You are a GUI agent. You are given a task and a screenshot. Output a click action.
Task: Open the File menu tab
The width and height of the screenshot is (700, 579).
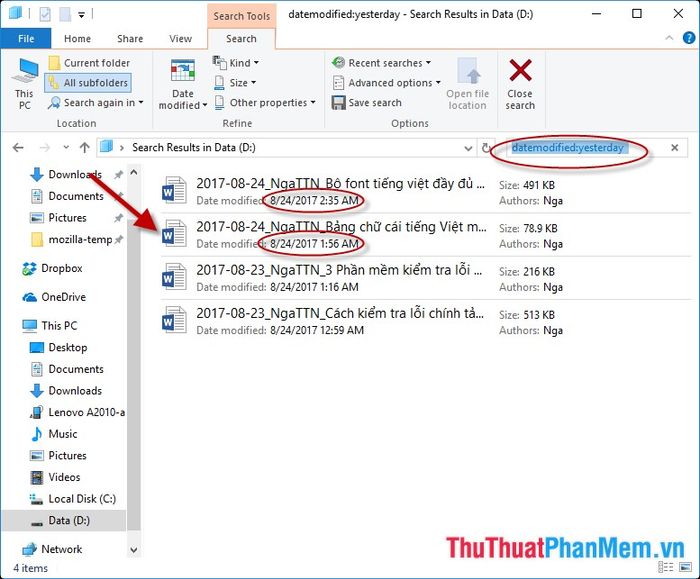26,39
